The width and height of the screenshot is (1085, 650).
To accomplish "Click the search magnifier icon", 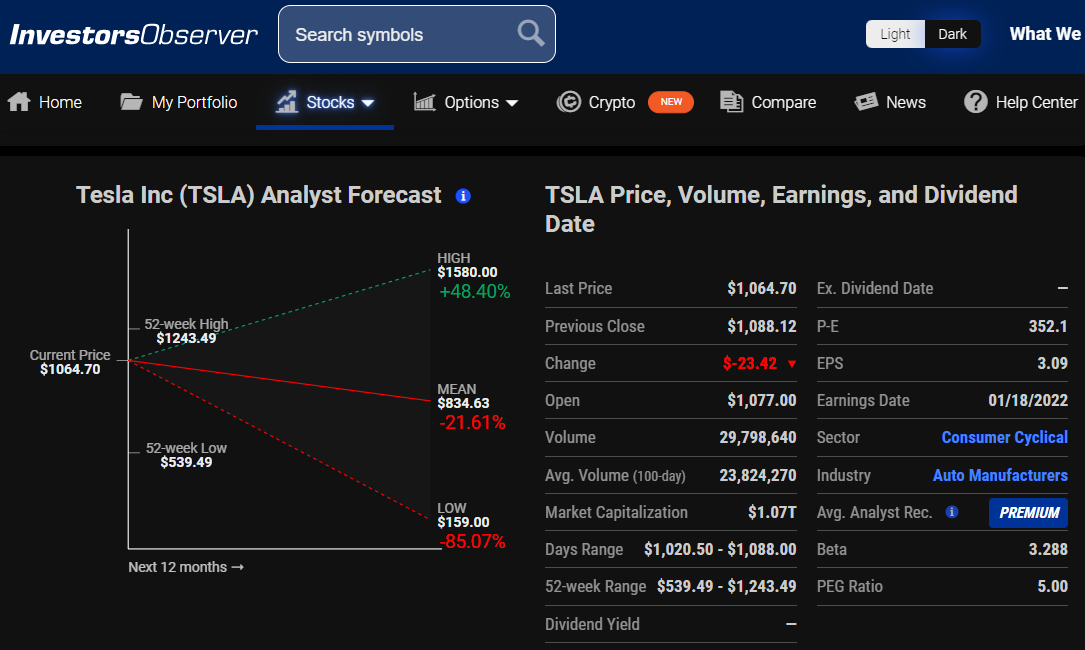I will tap(531, 33).
